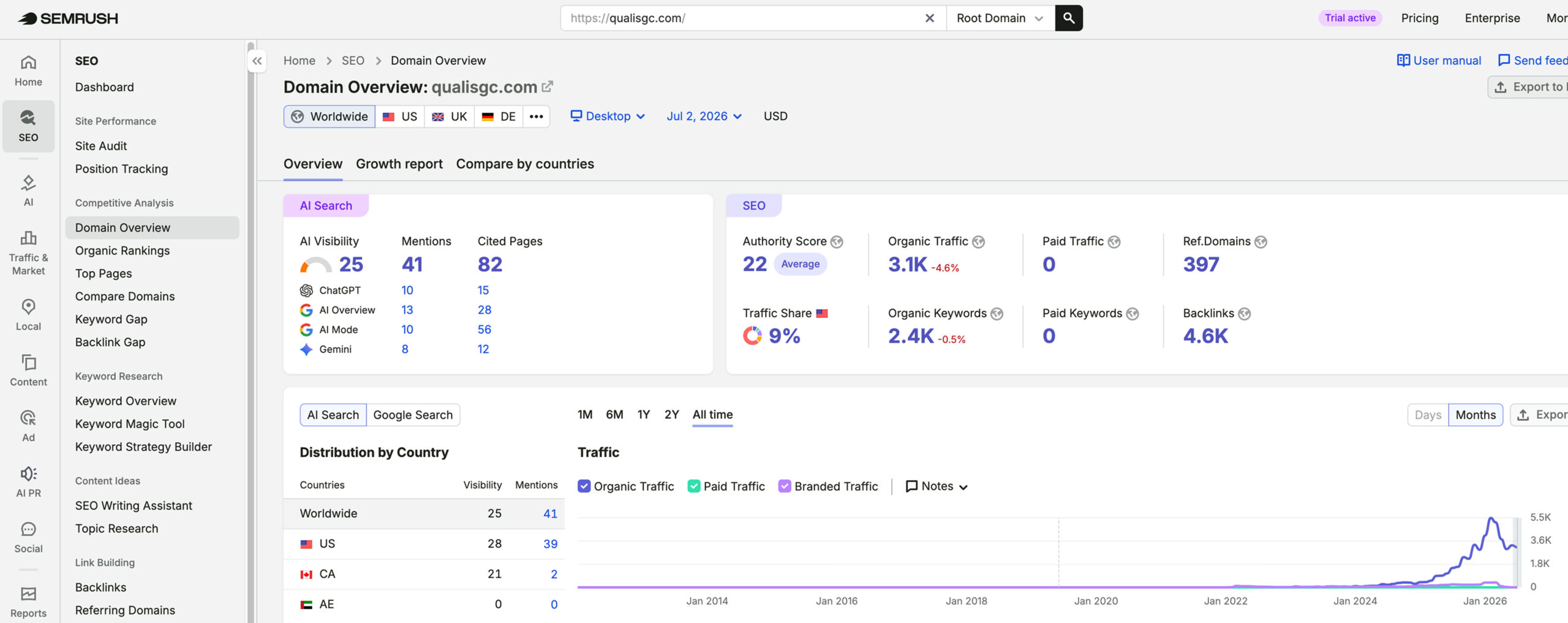Show Paid Traffic info icon

[x=1114, y=242]
